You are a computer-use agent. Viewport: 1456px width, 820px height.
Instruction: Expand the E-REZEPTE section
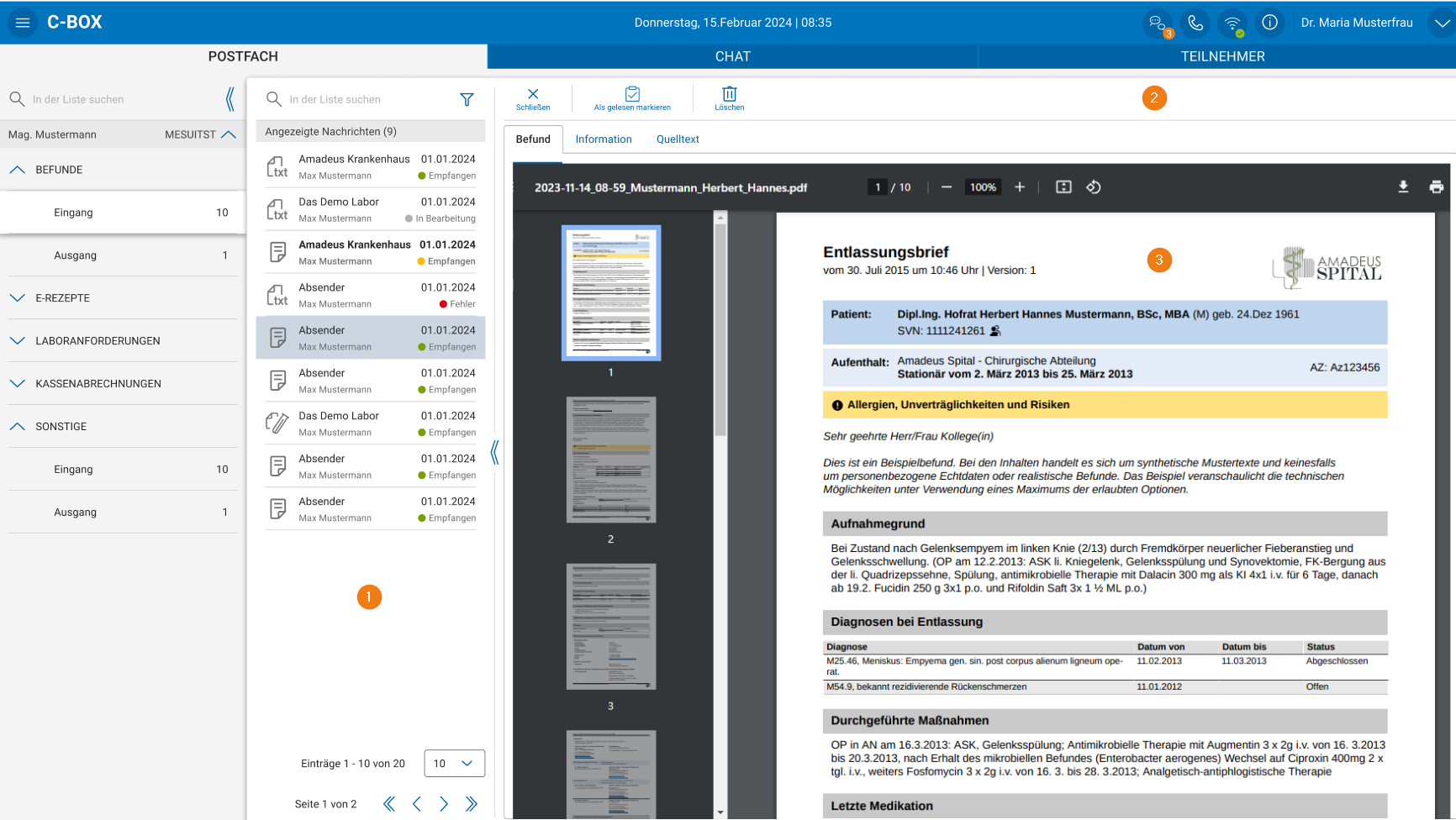point(18,298)
